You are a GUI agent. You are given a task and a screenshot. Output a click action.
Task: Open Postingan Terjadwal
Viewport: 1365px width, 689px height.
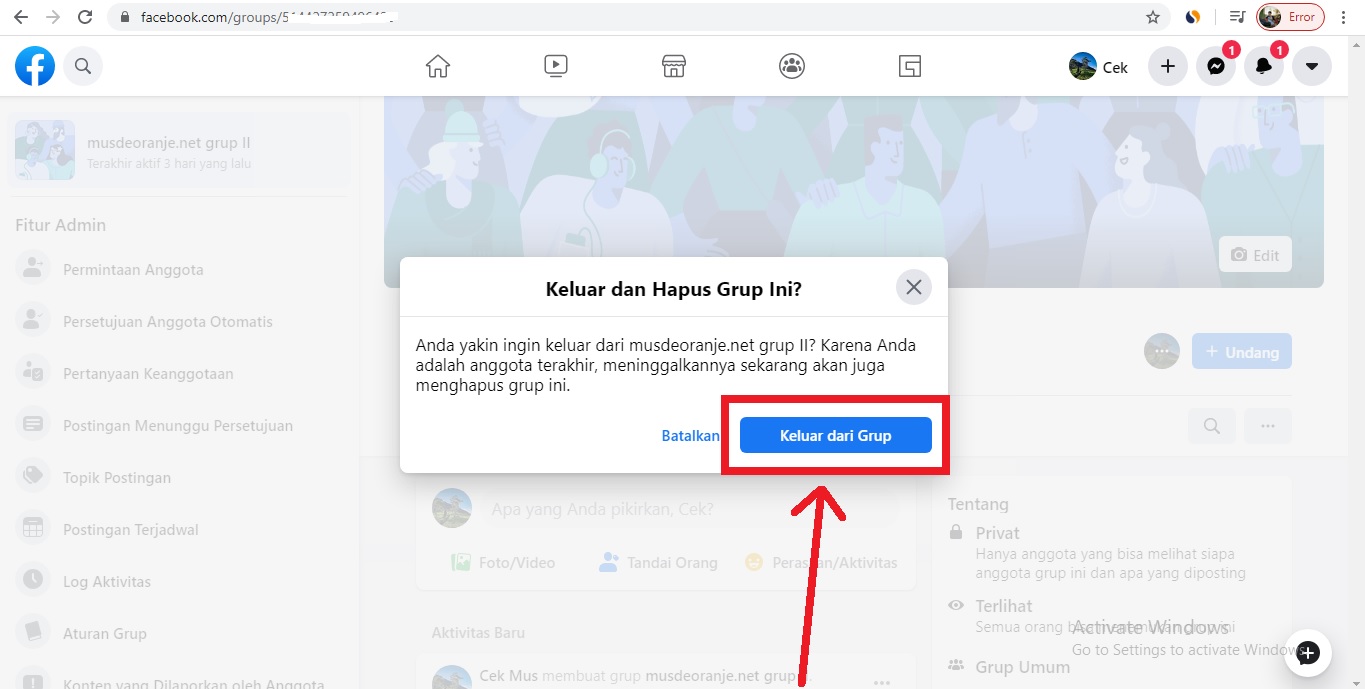(x=180, y=530)
